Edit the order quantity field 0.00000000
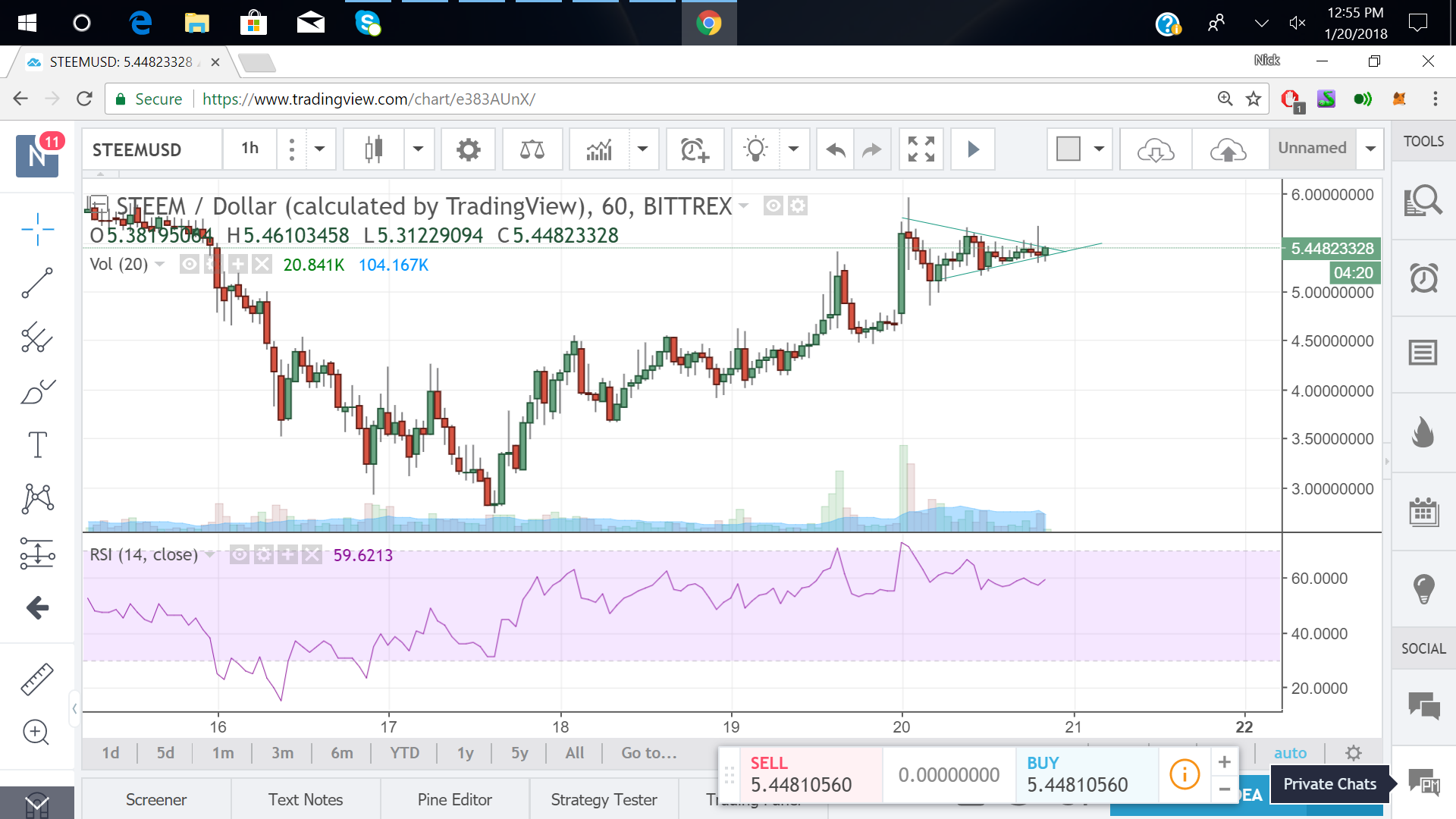Screen dimensions: 1456x819 coord(949,774)
